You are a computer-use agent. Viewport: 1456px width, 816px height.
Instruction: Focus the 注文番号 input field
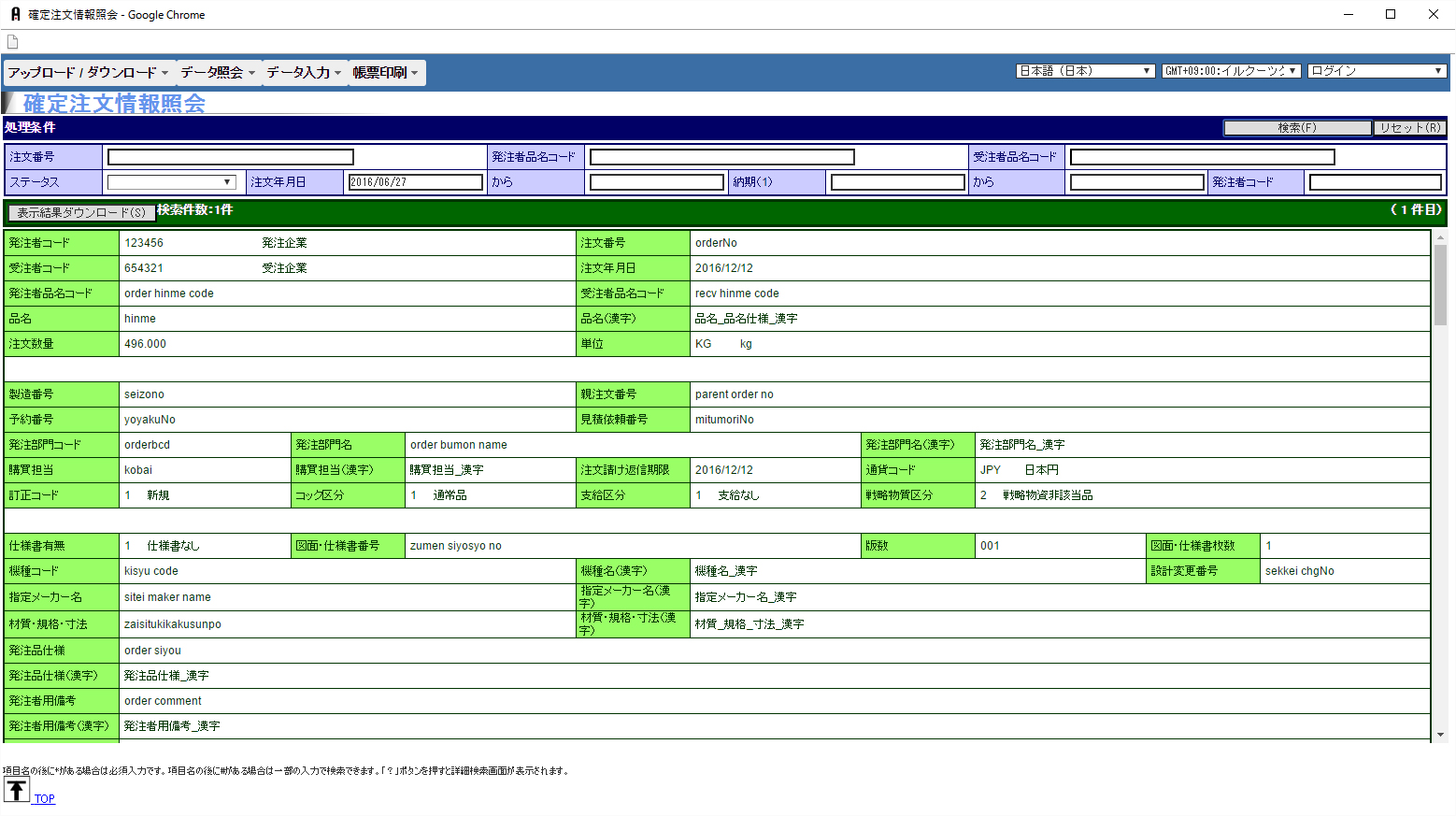pos(231,157)
